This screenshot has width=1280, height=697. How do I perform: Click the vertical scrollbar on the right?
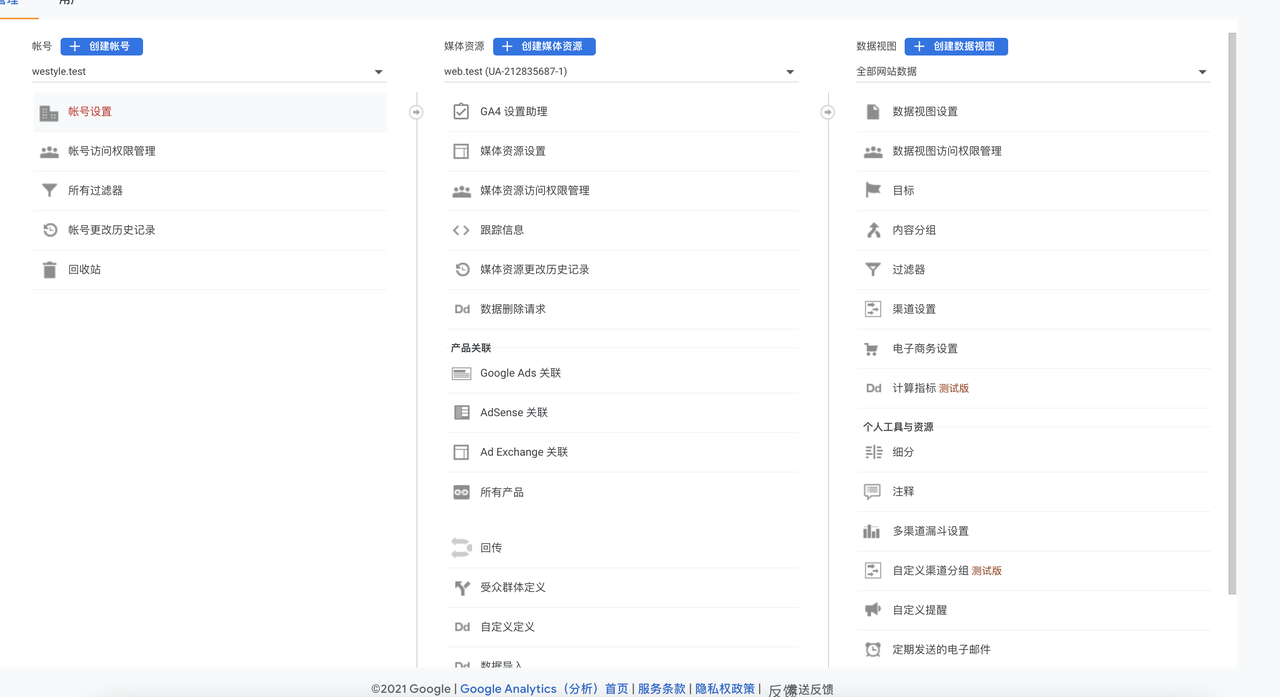pyautogui.click(x=1232, y=313)
